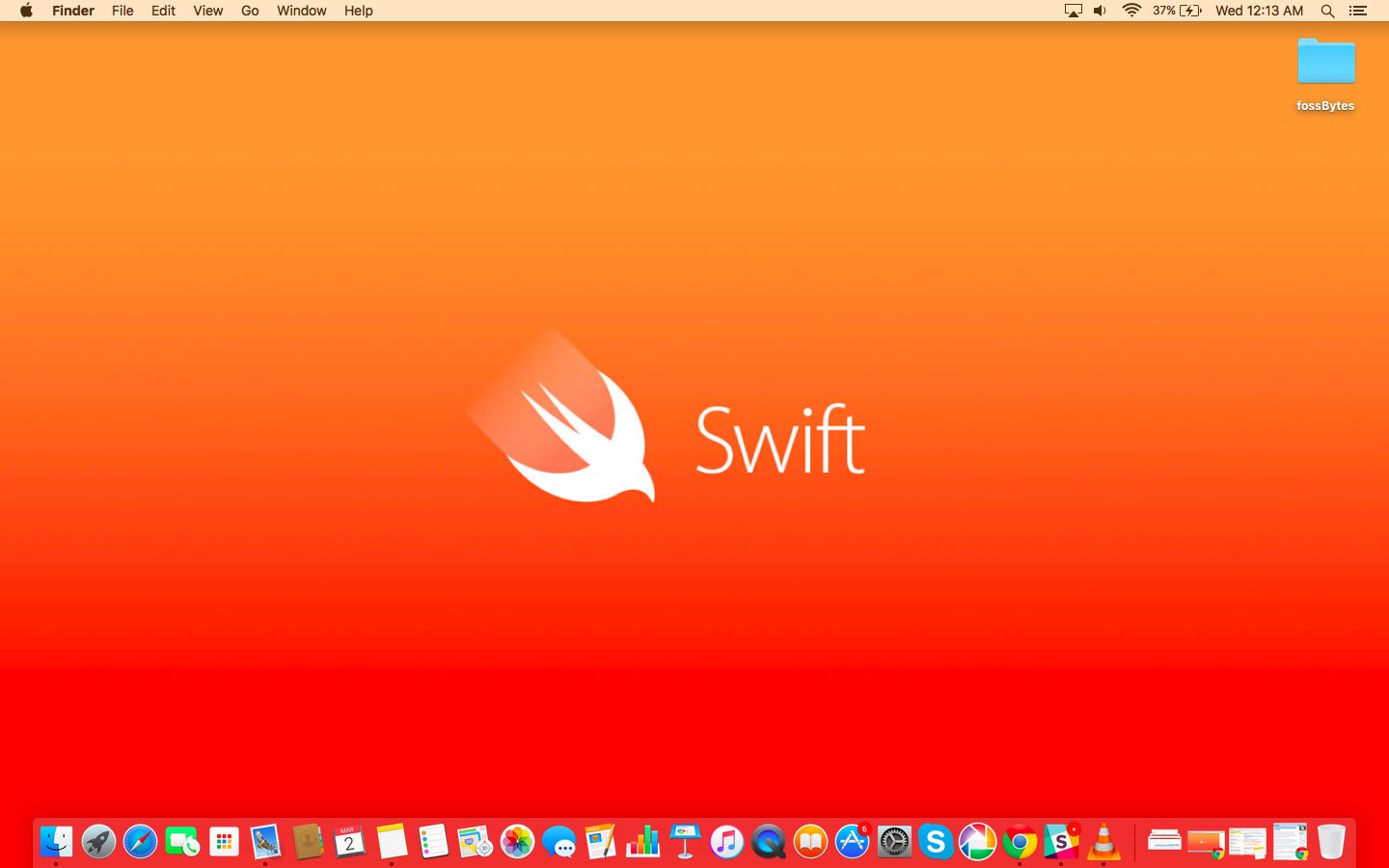Open Spotlight search magnifier
1389x868 pixels.
tap(1327, 11)
